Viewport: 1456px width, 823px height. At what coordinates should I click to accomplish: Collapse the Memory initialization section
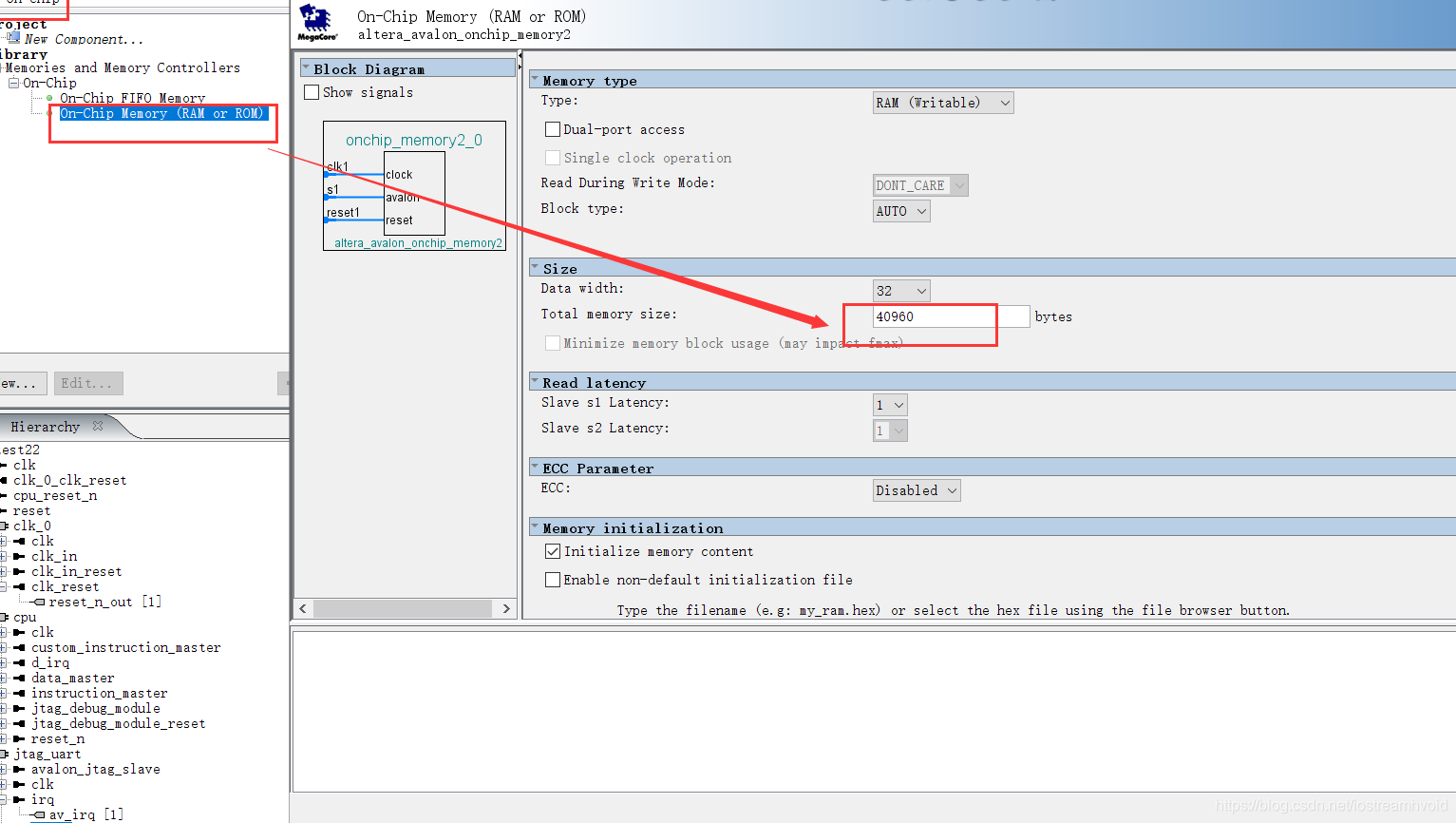click(x=536, y=527)
